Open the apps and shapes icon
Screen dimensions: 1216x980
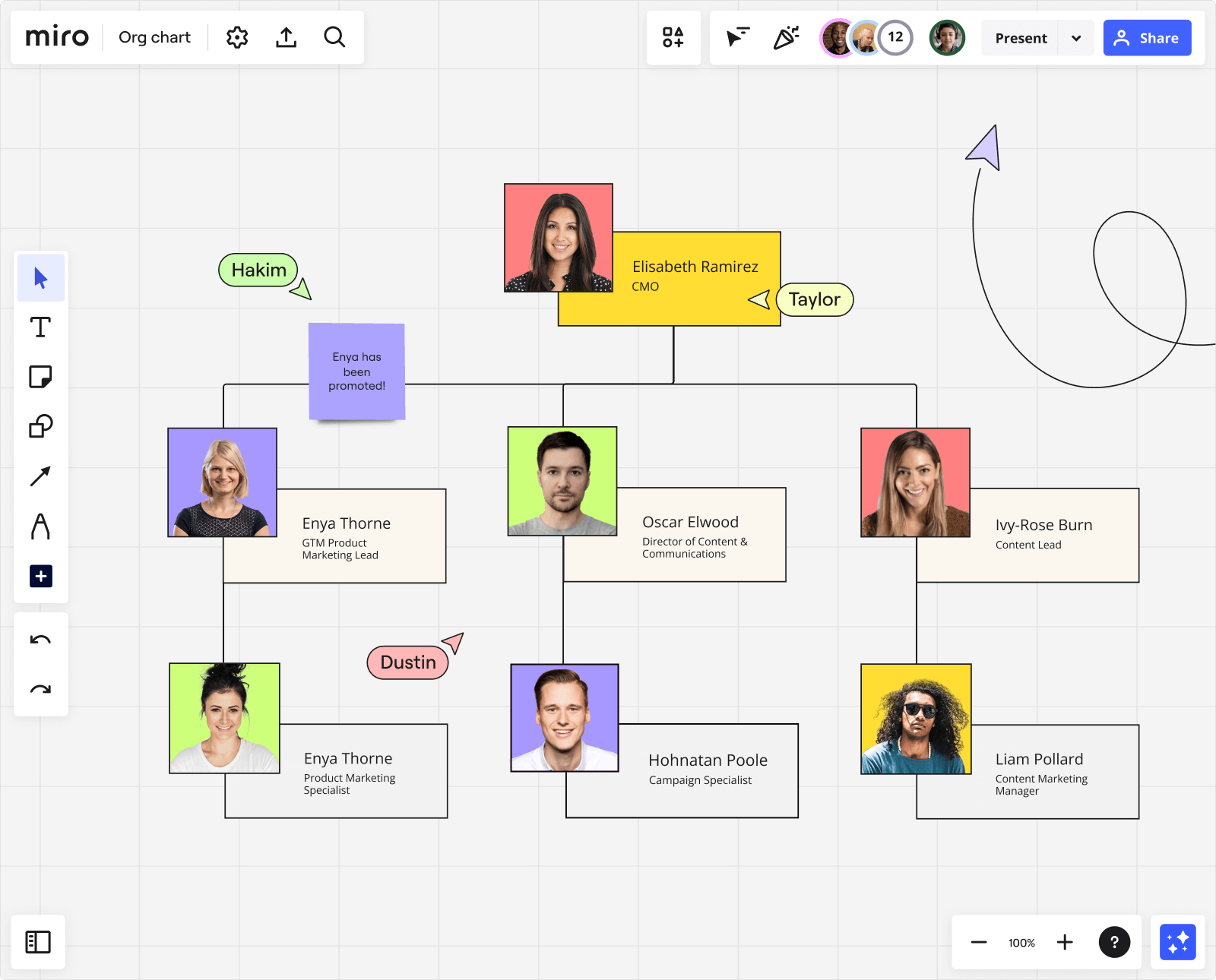(x=673, y=37)
